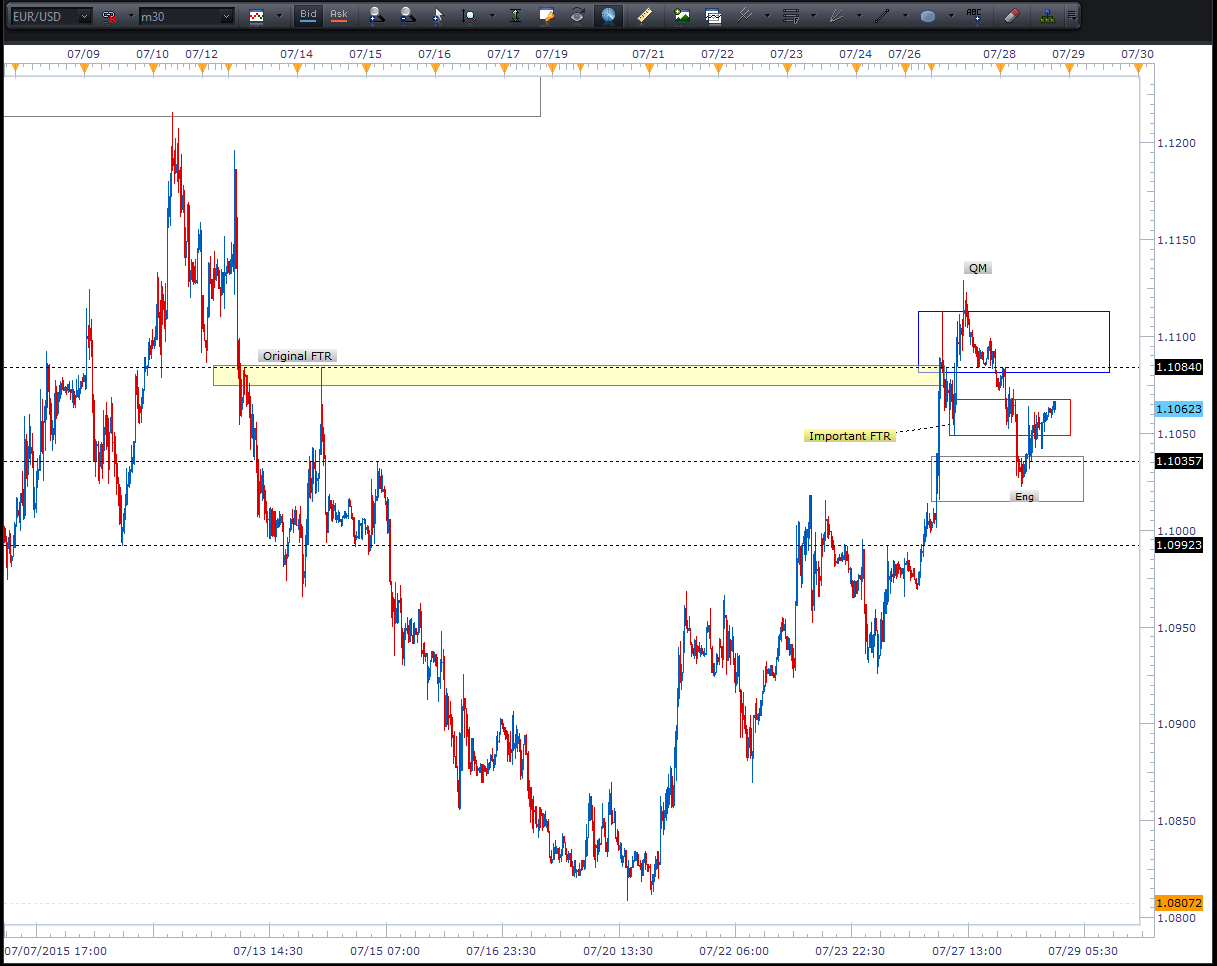1217x966 pixels.
Task: Click the ABC text label tool
Action: coord(974,16)
